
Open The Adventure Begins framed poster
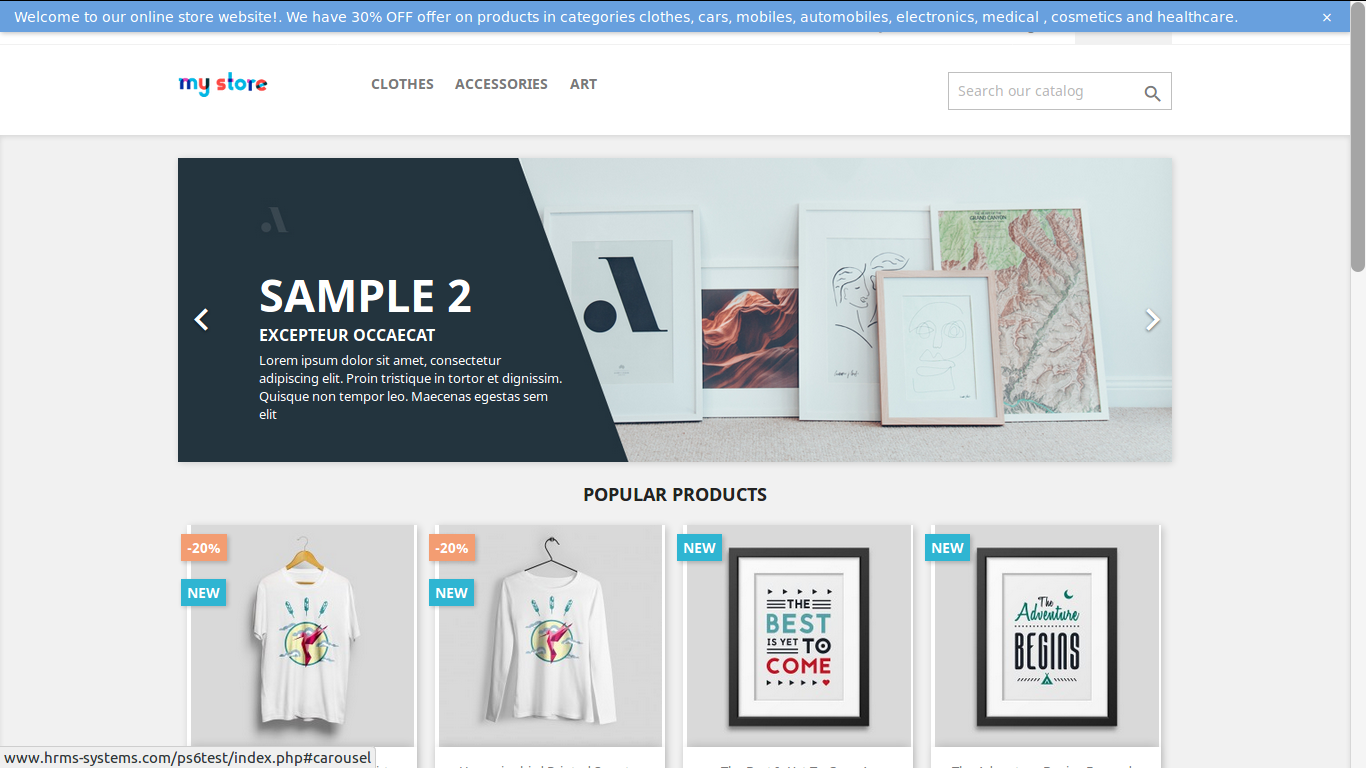1046,636
